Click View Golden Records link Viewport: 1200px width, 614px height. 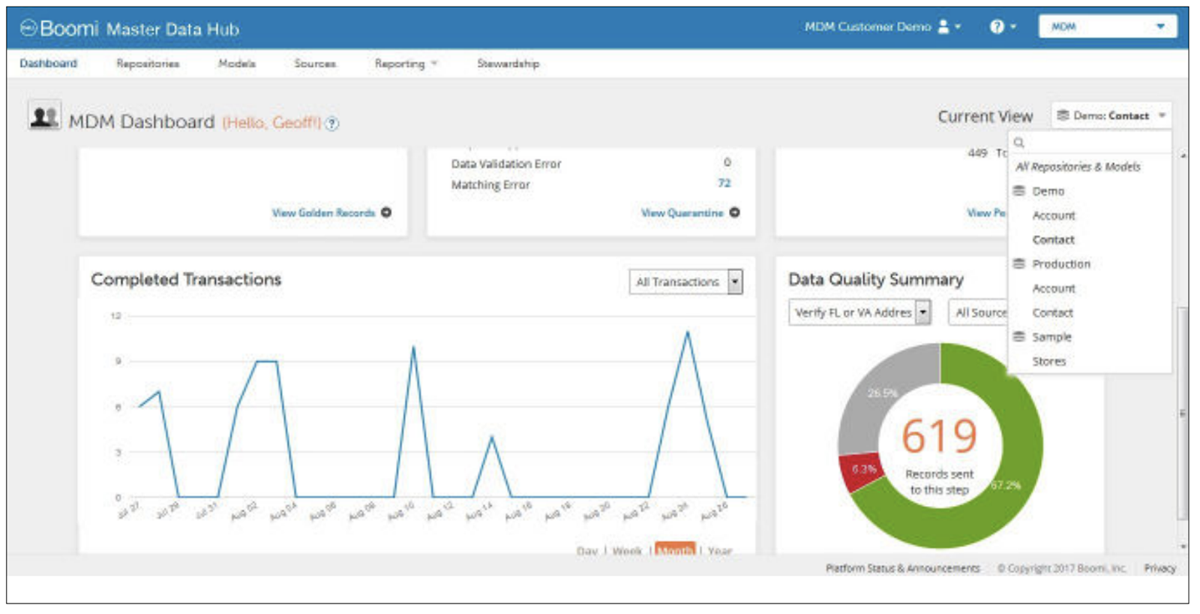click(323, 213)
